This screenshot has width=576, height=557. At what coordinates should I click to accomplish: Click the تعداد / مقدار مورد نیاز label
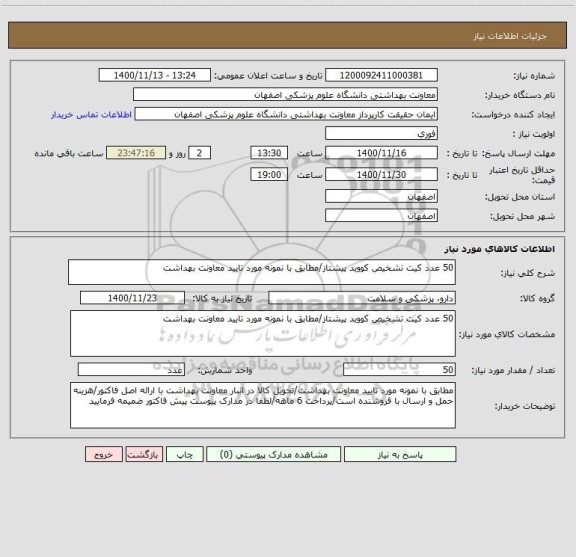coord(513,370)
